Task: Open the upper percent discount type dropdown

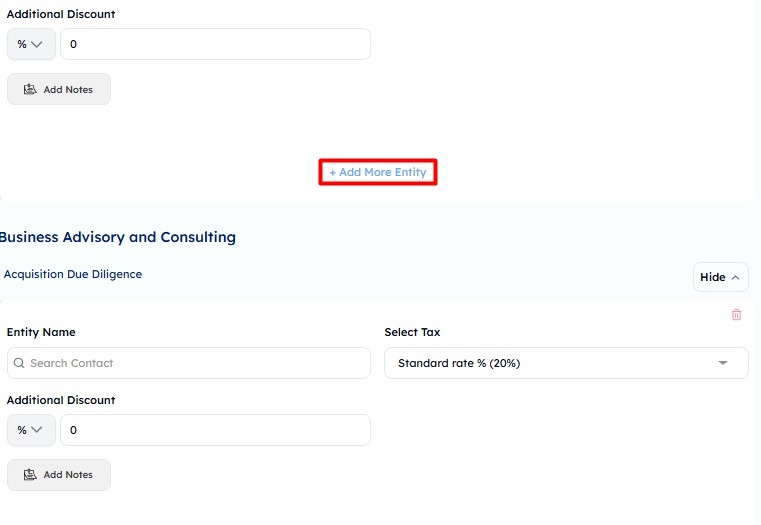Action: pos(31,44)
